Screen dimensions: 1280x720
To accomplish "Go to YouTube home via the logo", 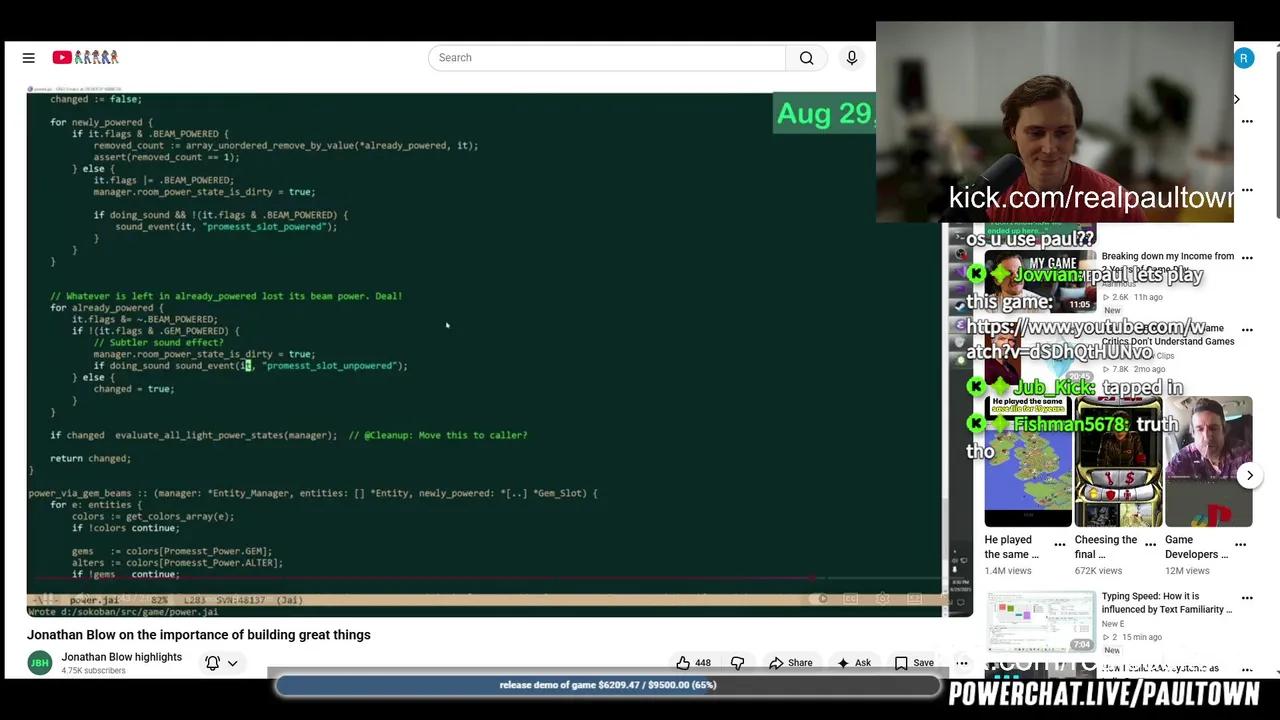I will pos(86,58).
